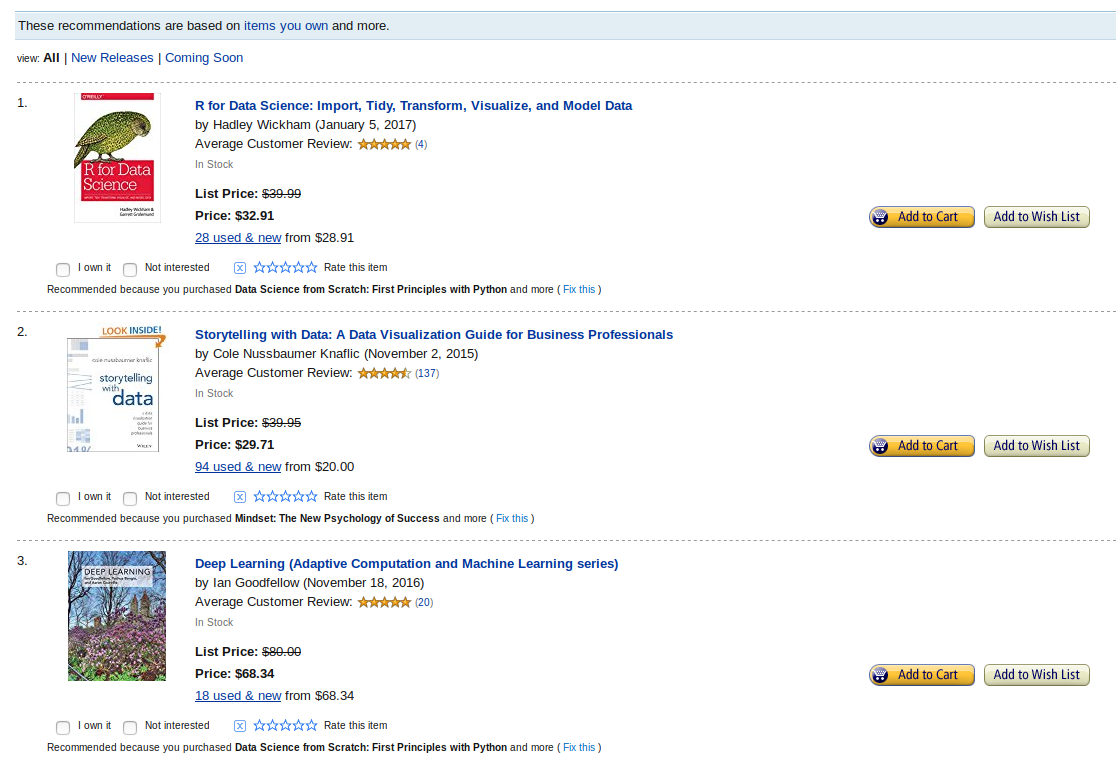Click the X beside Storytelling with Data rating stars

239,496
